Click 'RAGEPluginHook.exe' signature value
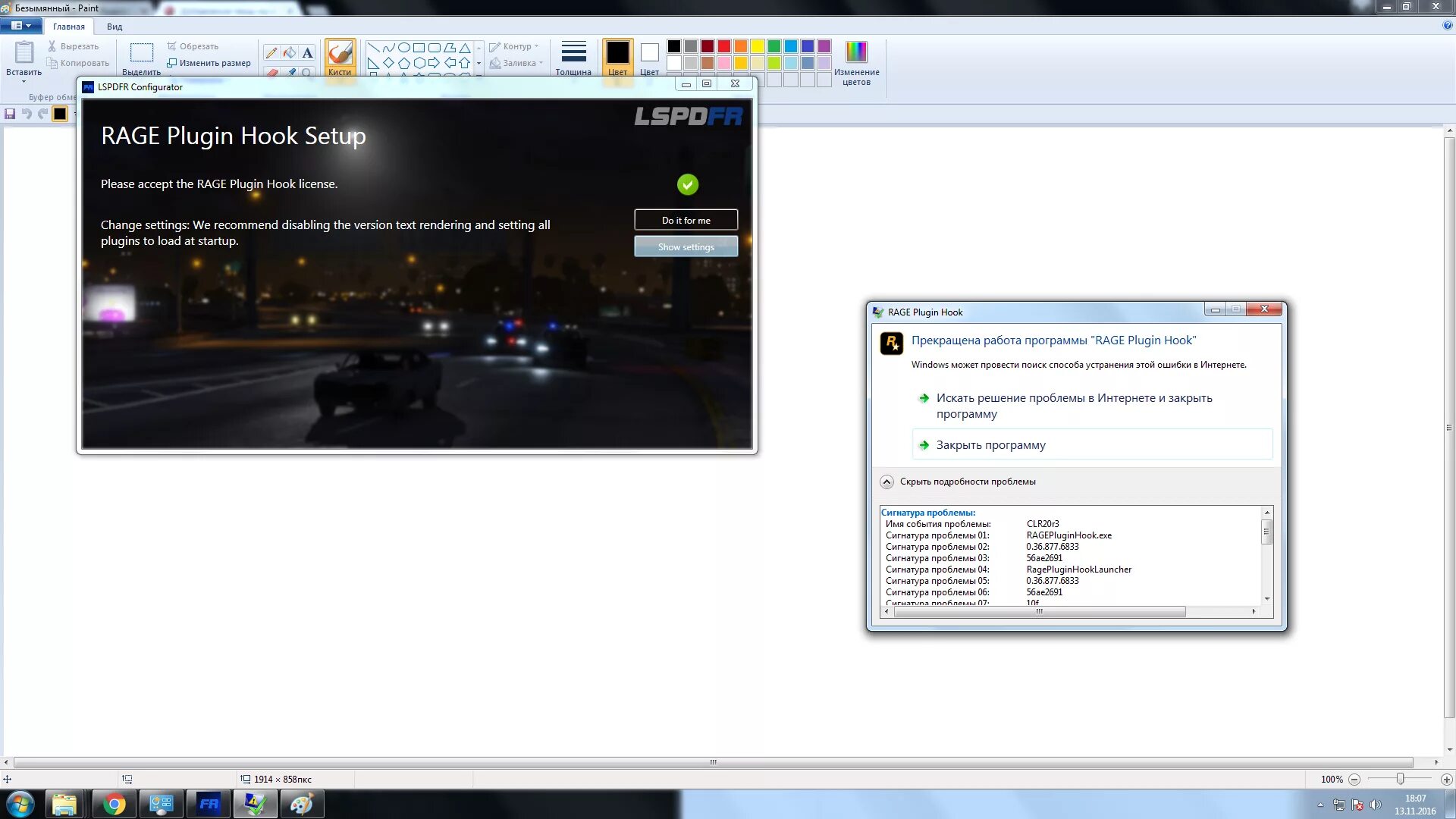The width and height of the screenshot is (1456, 819). [1068, 535]
